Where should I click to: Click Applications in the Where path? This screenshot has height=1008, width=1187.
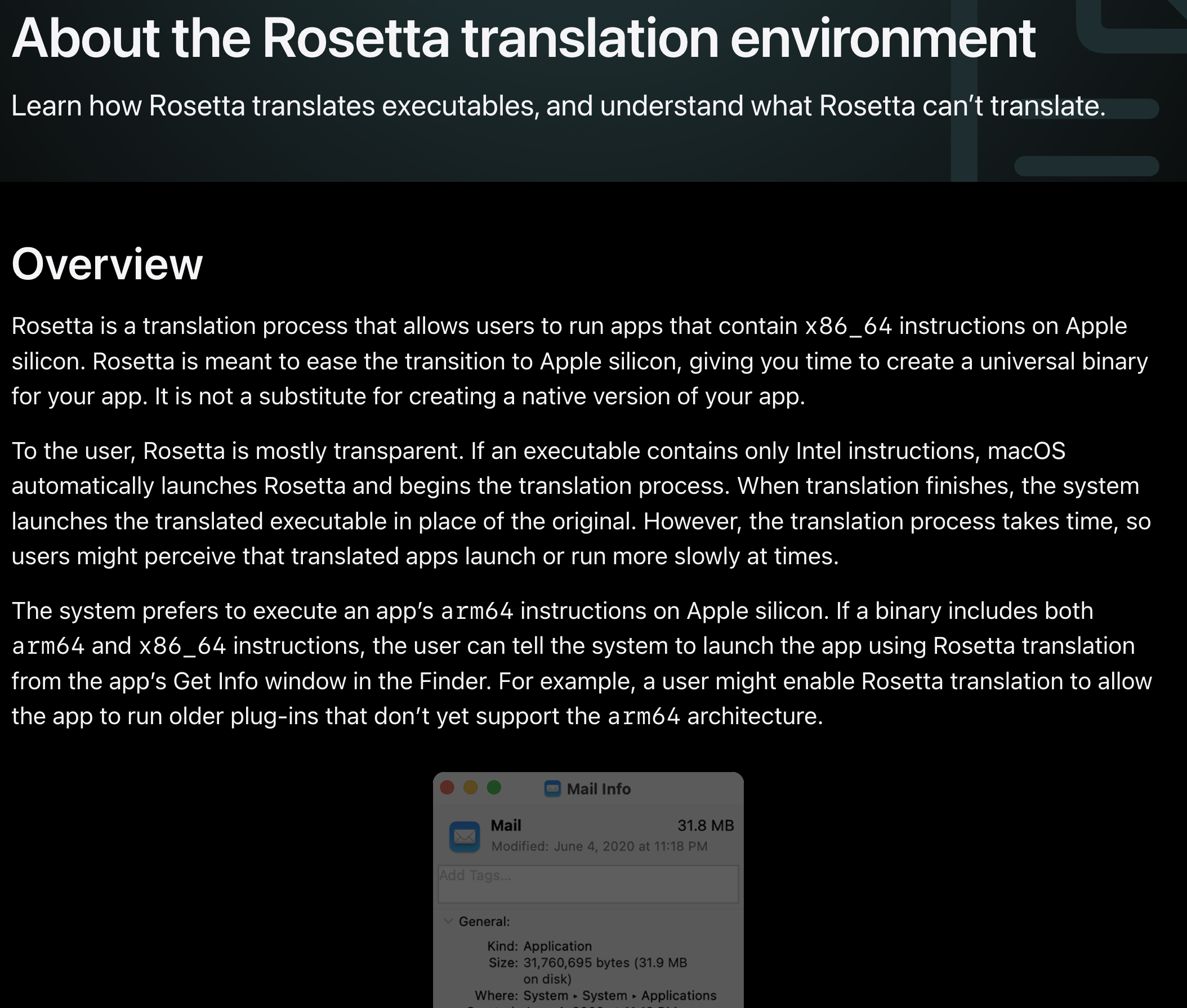pos(679,996)
